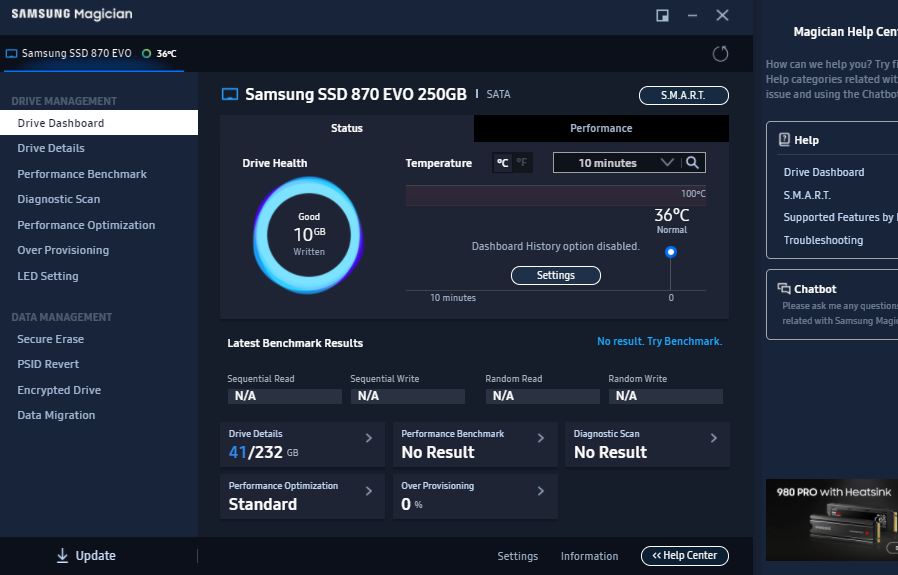
Task: Click the Help Center collapse button
Action: click(x=685, y=556)
